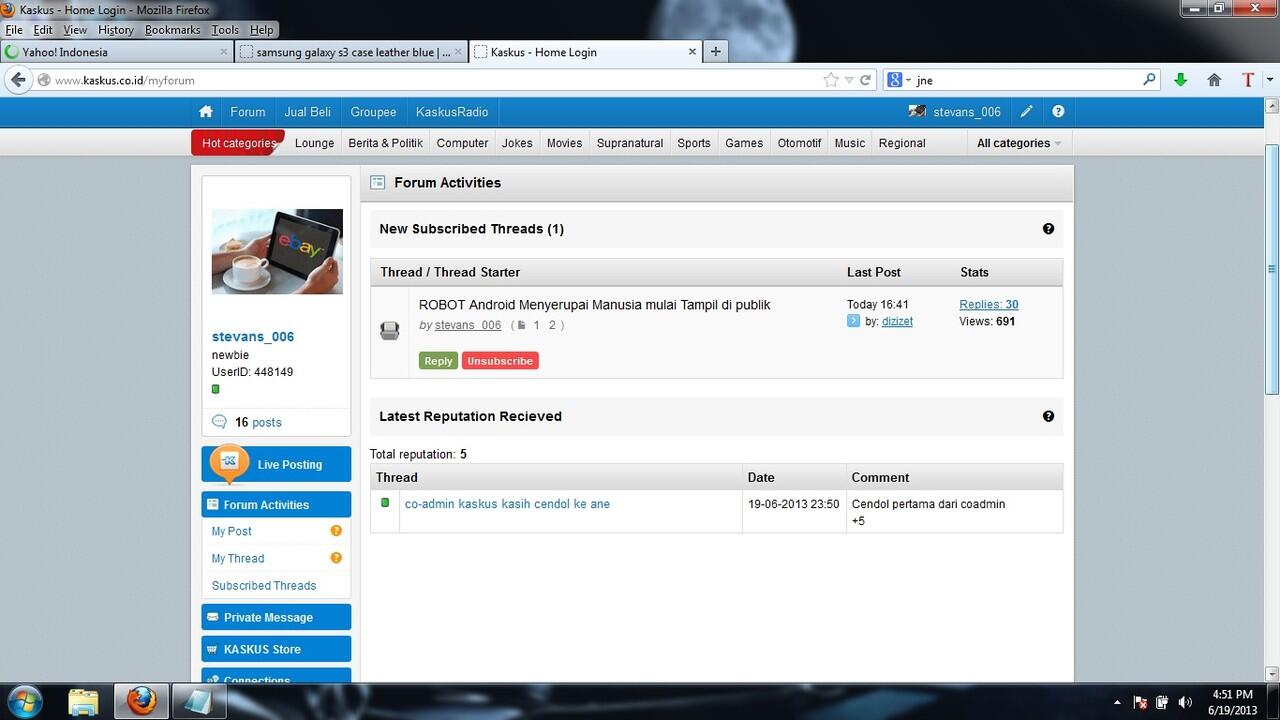This screenshot has height=720, width=1280.
Task: Open the 16 posts link in profile
Action: point(258,422)
